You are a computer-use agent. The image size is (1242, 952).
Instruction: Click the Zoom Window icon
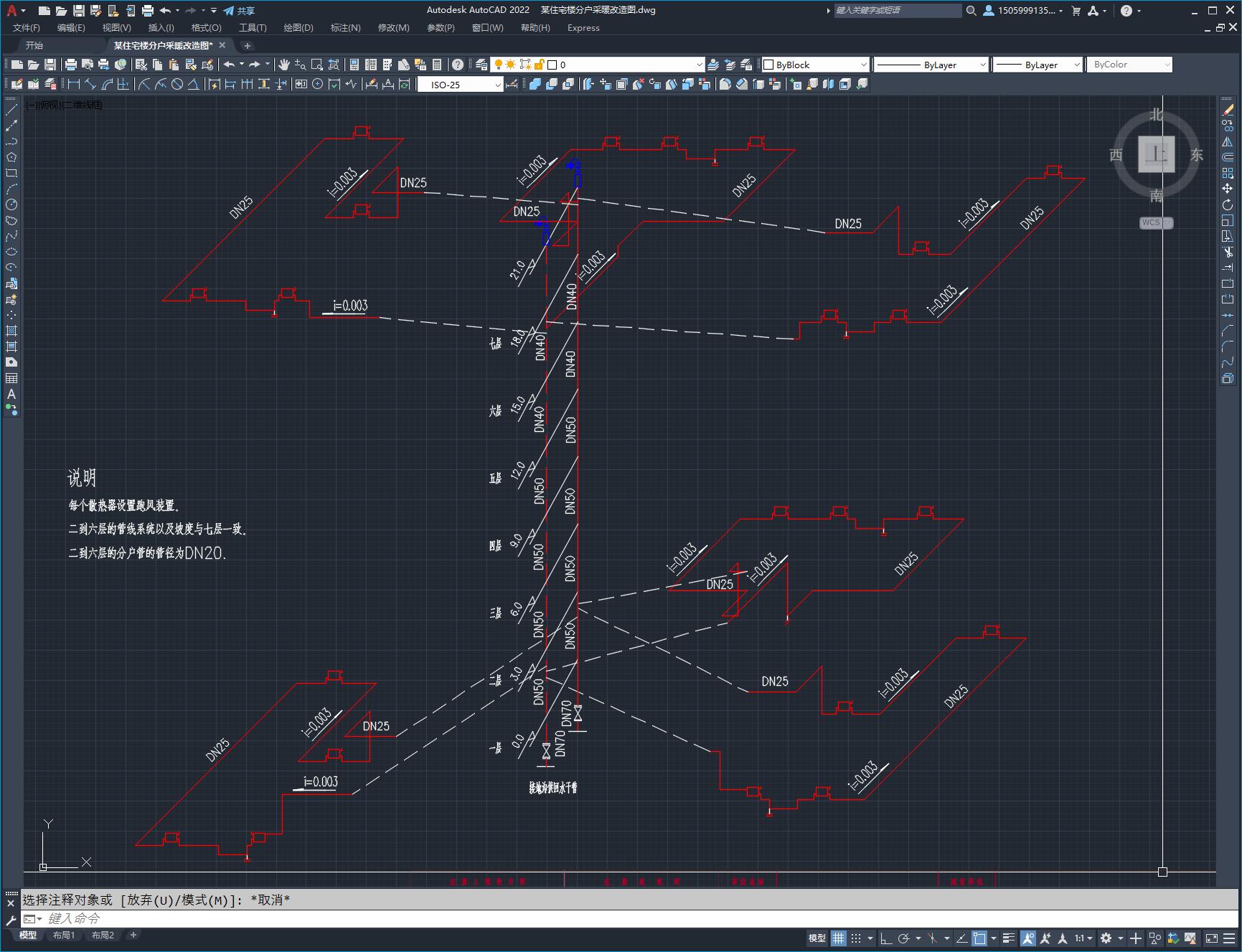coord(317,65)
